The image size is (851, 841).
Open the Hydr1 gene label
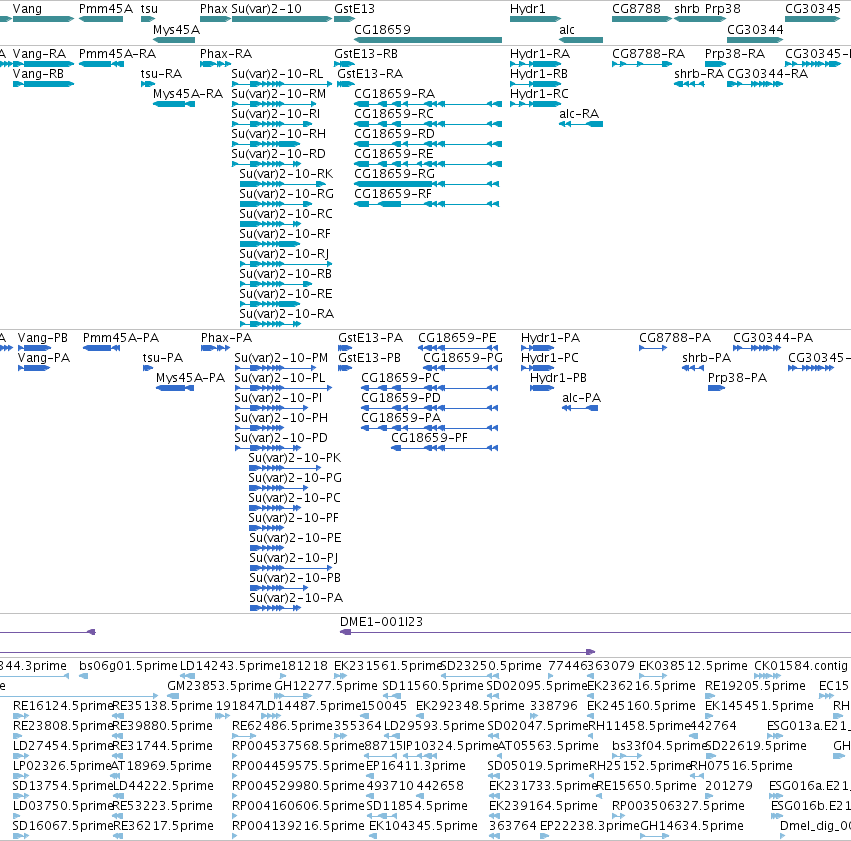tap(528, 9)
